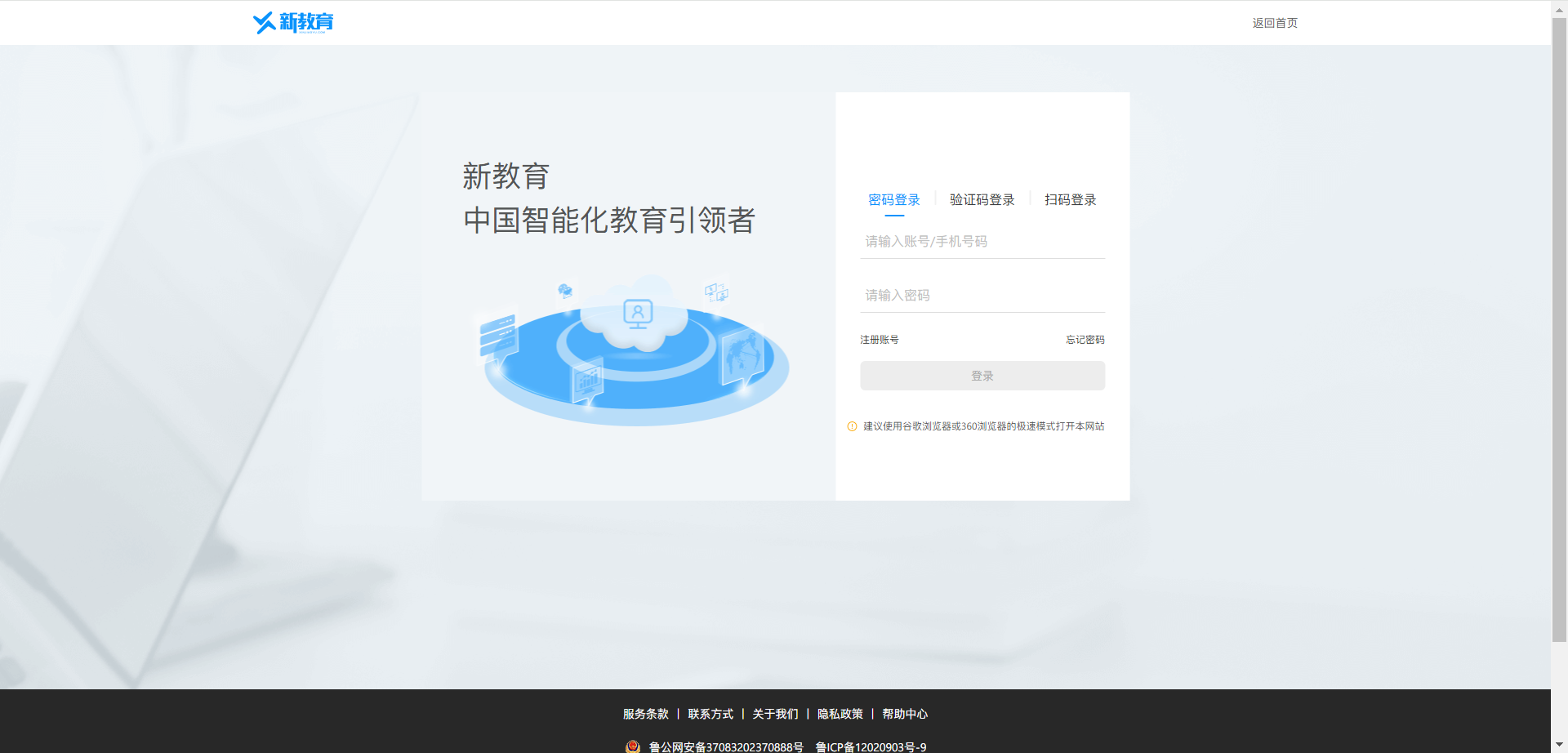Focus the account/phone number input field
The image size is (1568, 753).
tap(982, 242)
